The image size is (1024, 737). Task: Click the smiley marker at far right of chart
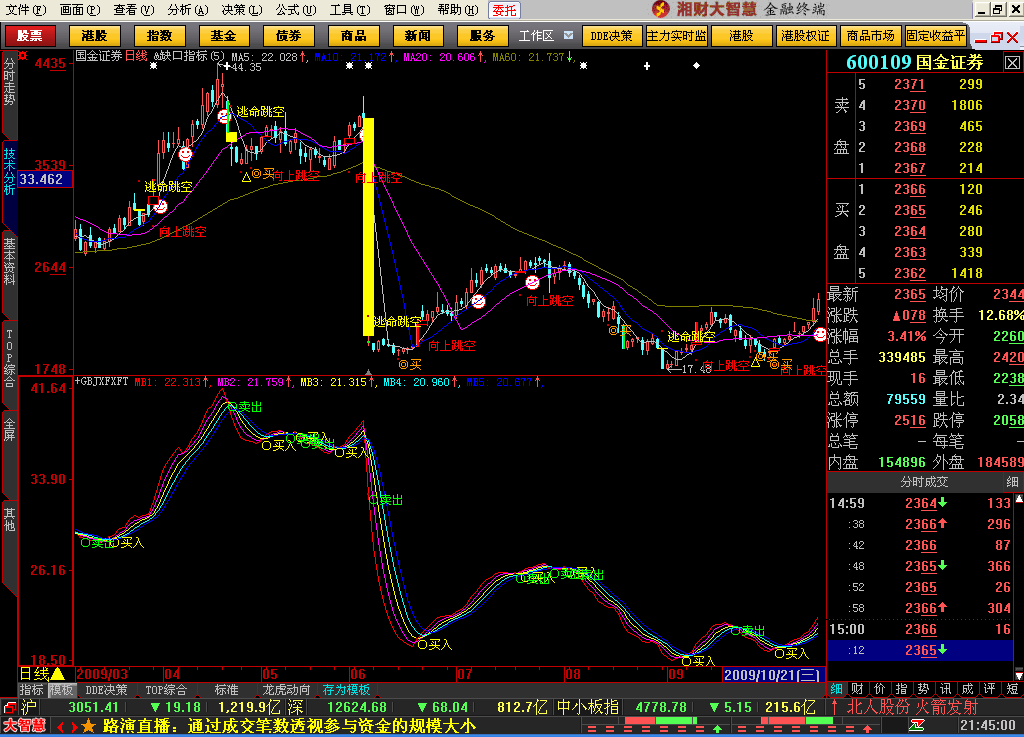click(820, 334)
